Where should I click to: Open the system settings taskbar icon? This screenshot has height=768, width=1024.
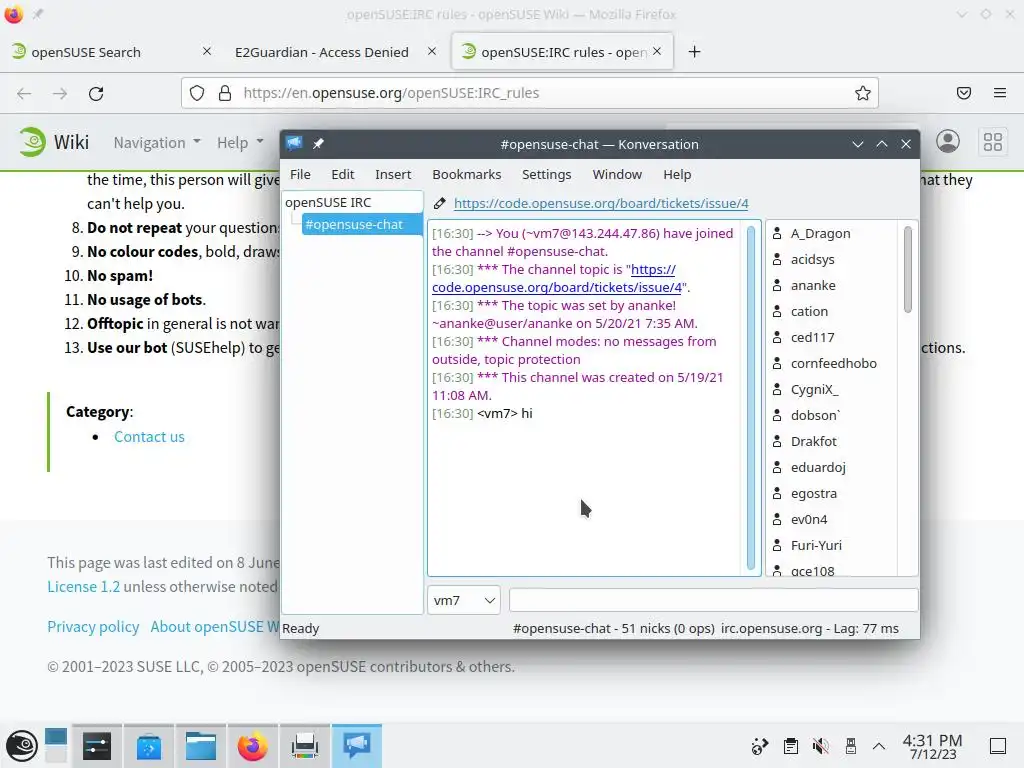point(97,746)
